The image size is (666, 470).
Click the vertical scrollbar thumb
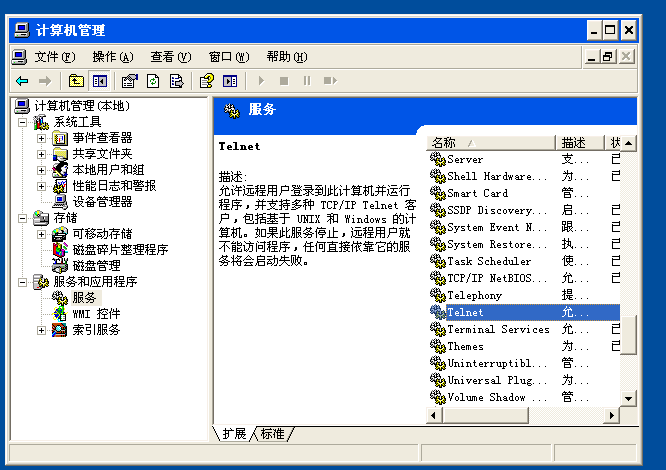(x=629, y=335)
